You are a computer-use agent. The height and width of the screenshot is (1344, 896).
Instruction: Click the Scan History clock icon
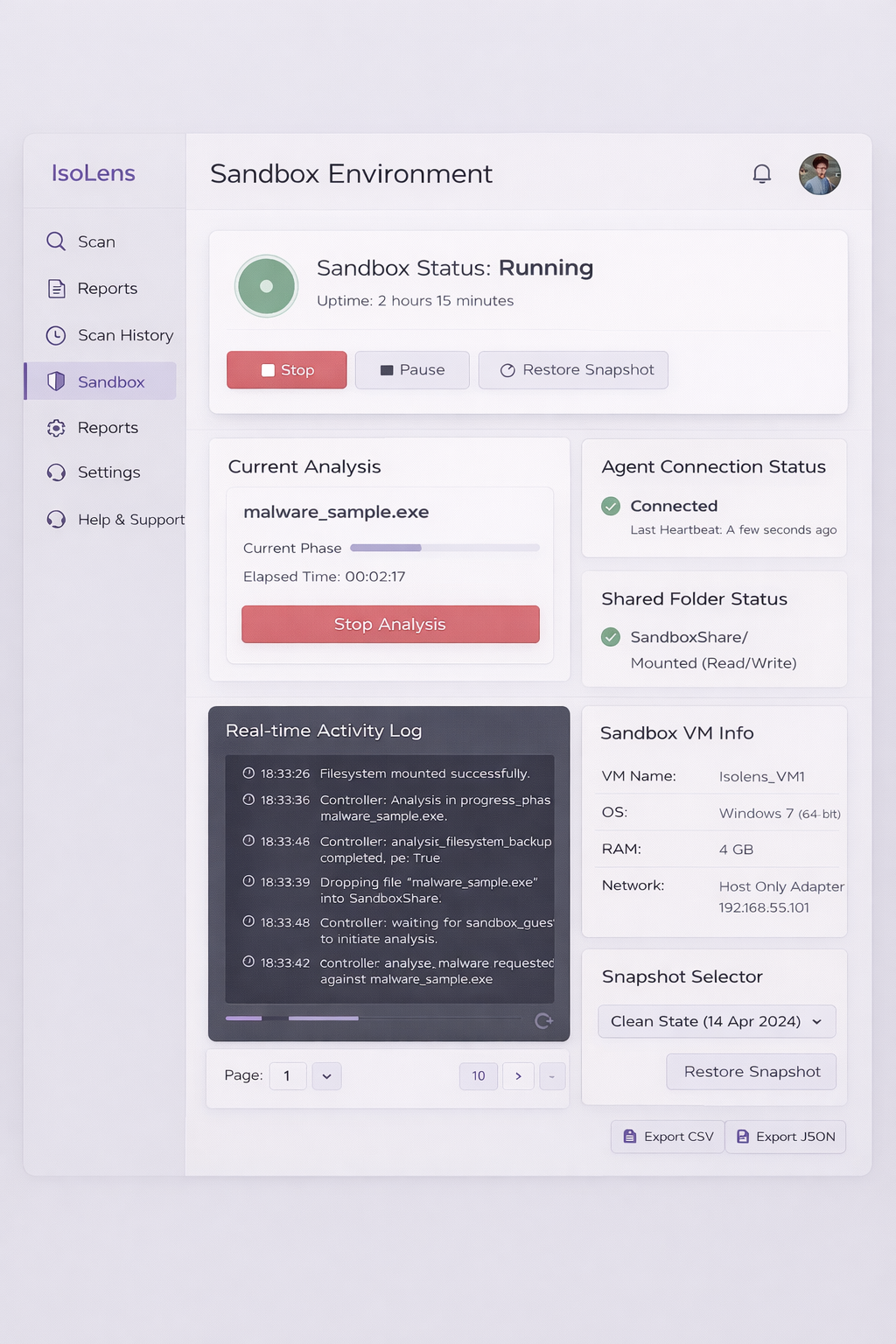click(x=55, y=335)
